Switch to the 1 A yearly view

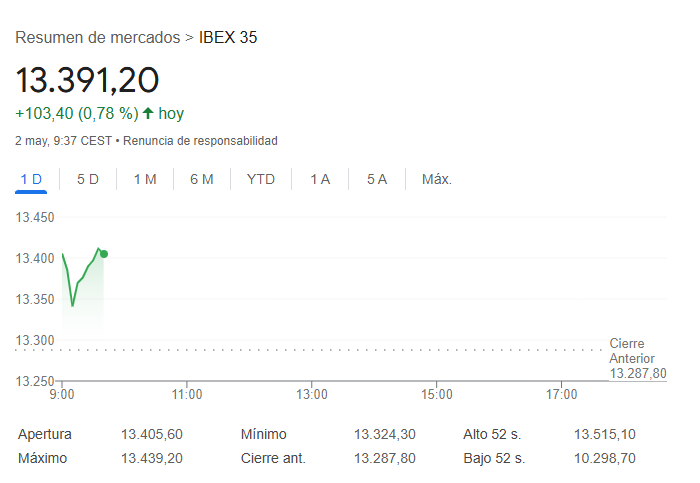(x=320, y=179)
